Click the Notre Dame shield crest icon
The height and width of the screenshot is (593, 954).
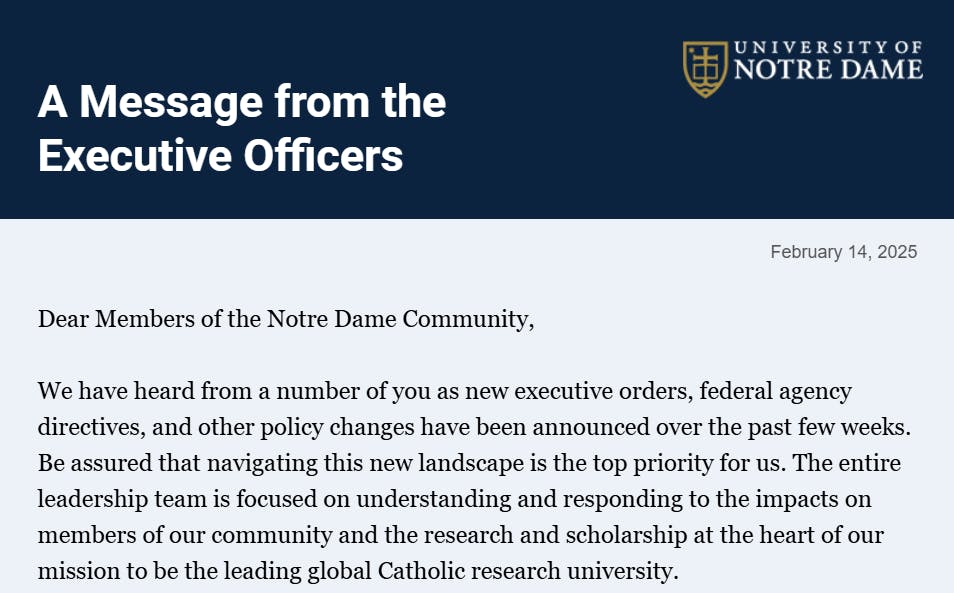click(x=704, y=68)
